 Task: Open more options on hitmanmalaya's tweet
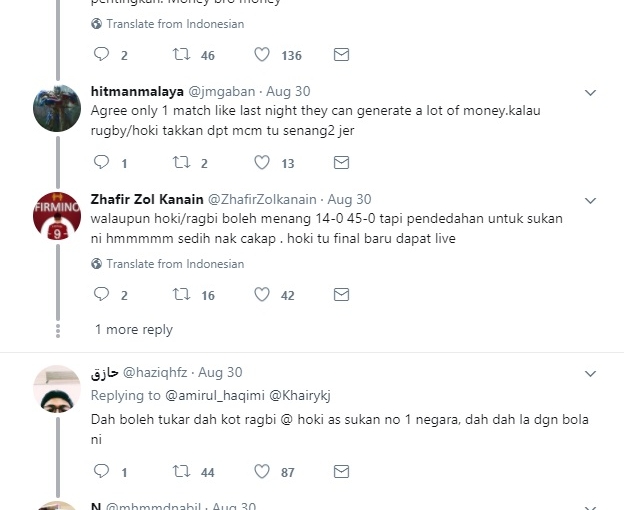coord(590,92)
